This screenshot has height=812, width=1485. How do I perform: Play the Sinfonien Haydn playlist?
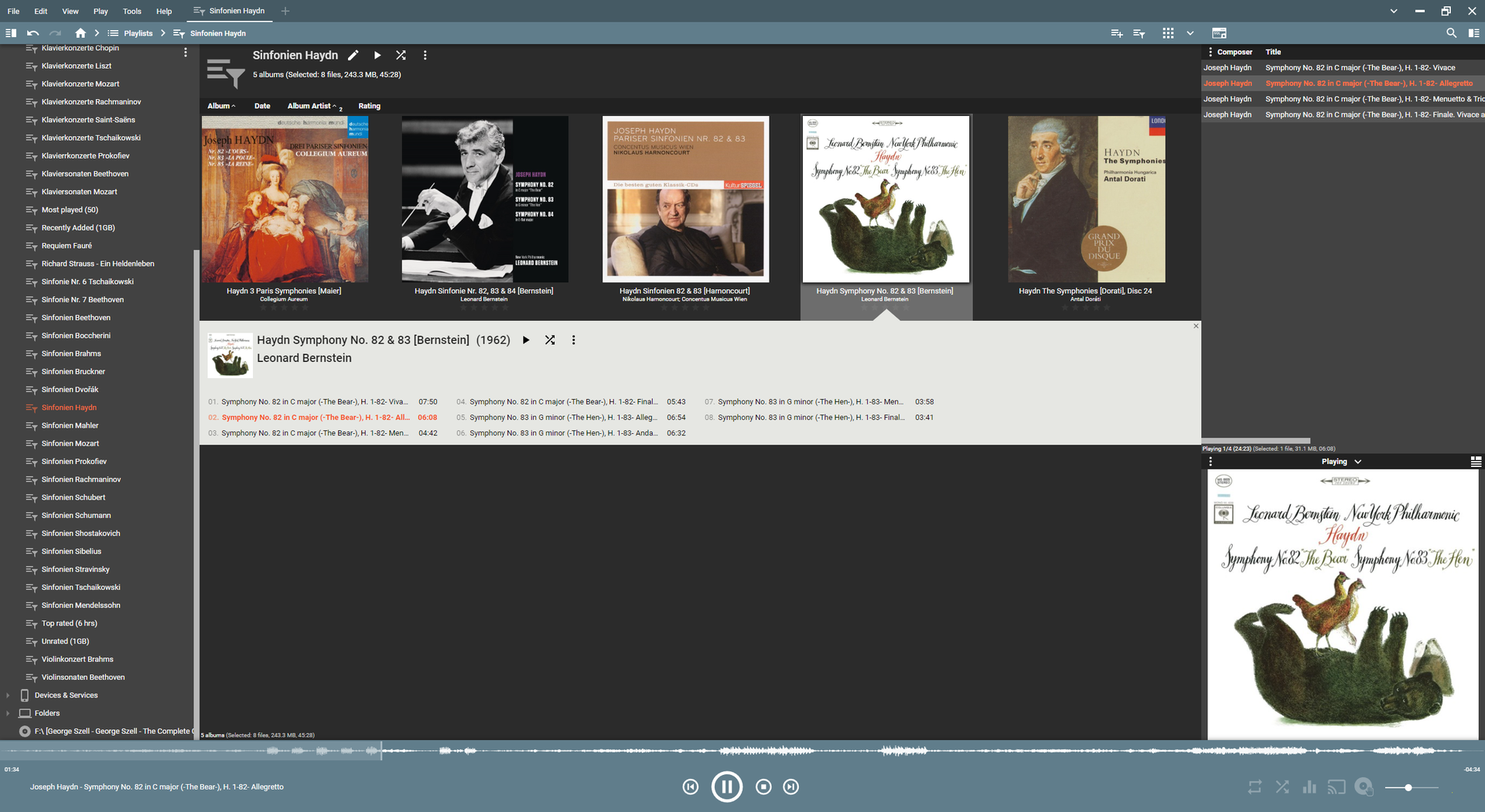pos(377,56)
